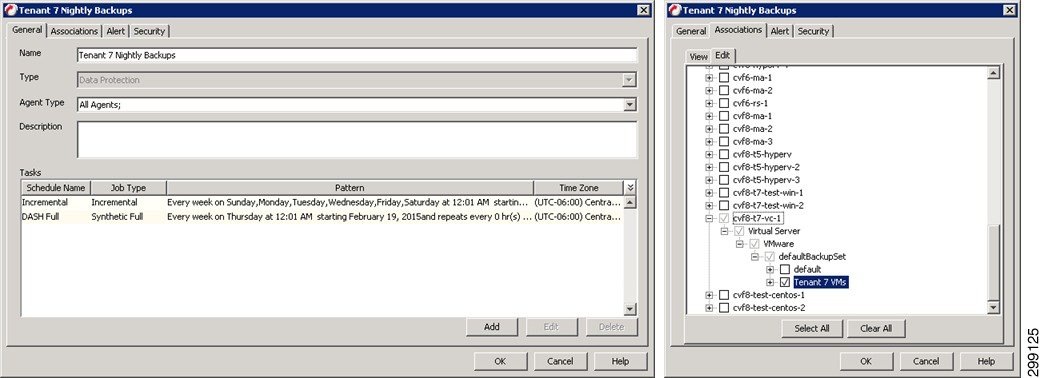This screenshot has width=1040, height=378.
Task: Expand the cvf8-t7-test-win-2 node
Action: [x=709, y=206]
